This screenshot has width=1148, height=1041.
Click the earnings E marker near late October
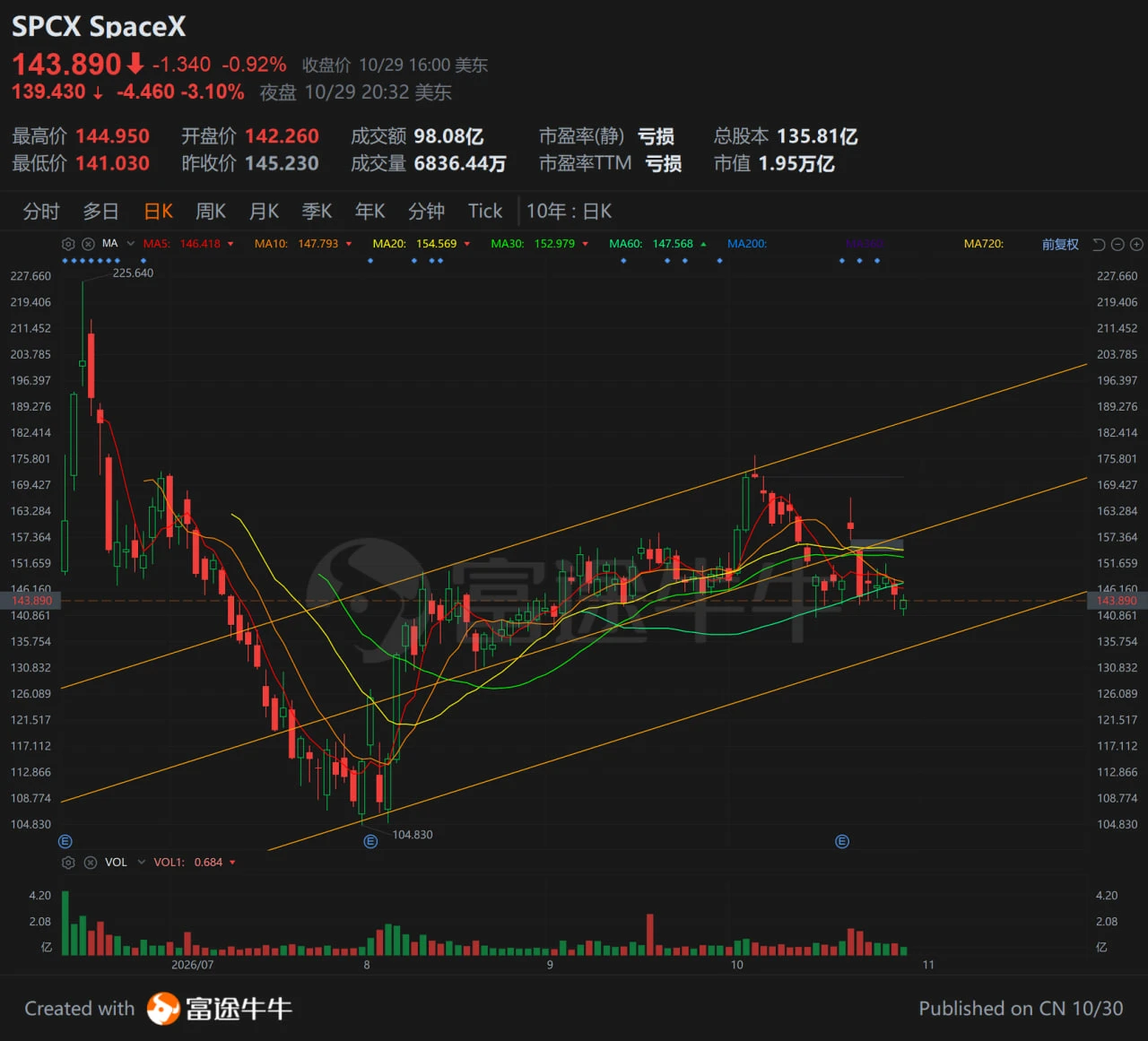[841, 841]
